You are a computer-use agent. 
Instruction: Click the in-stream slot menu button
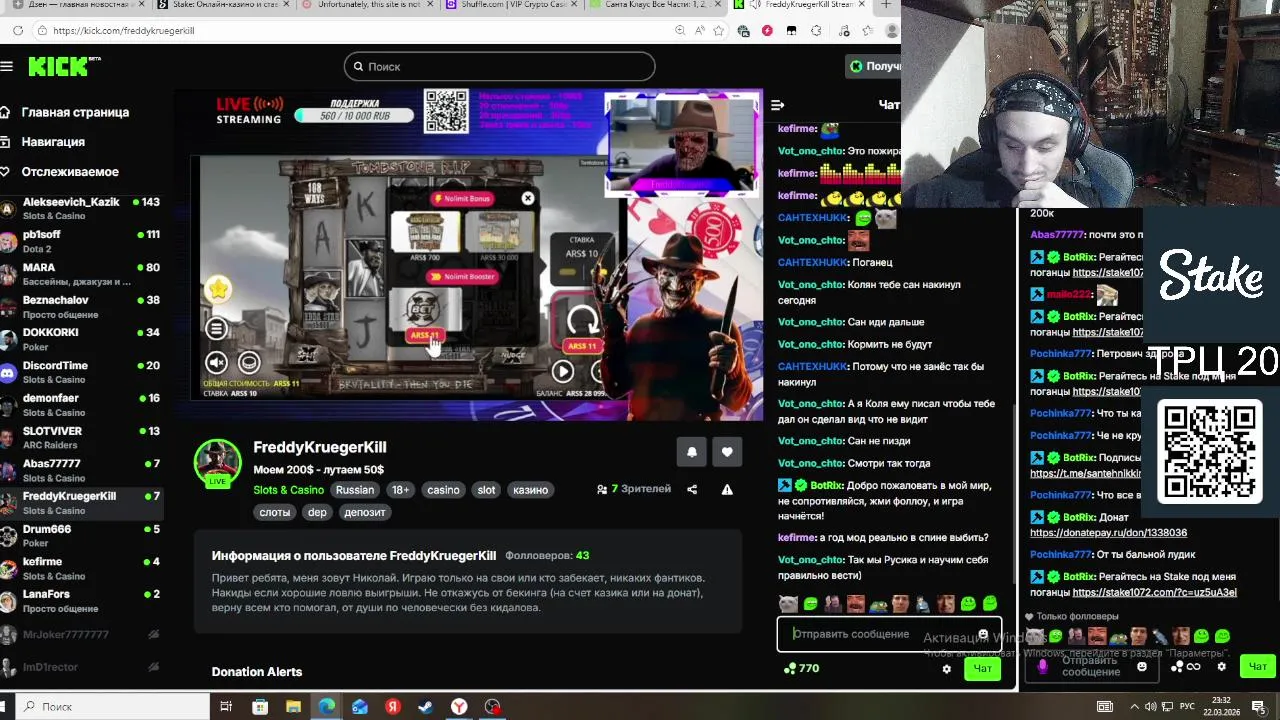(216, 328)
